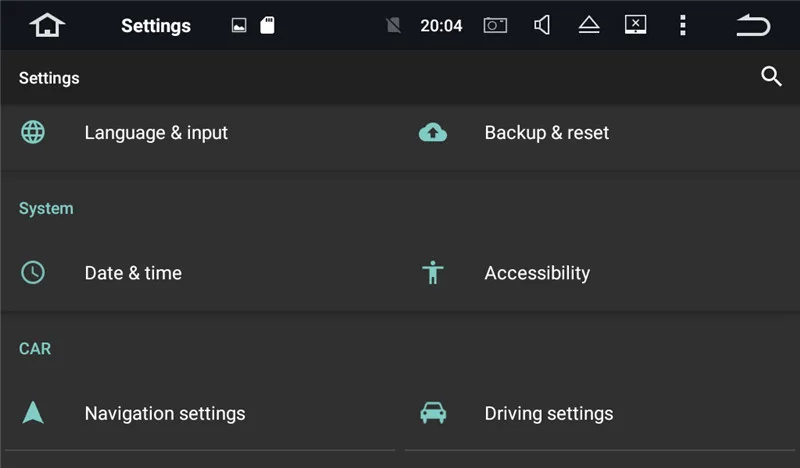The height and width of the screenshot is (468, 800).
Task: Tap the no-SIM status icon
Action: 394,26
